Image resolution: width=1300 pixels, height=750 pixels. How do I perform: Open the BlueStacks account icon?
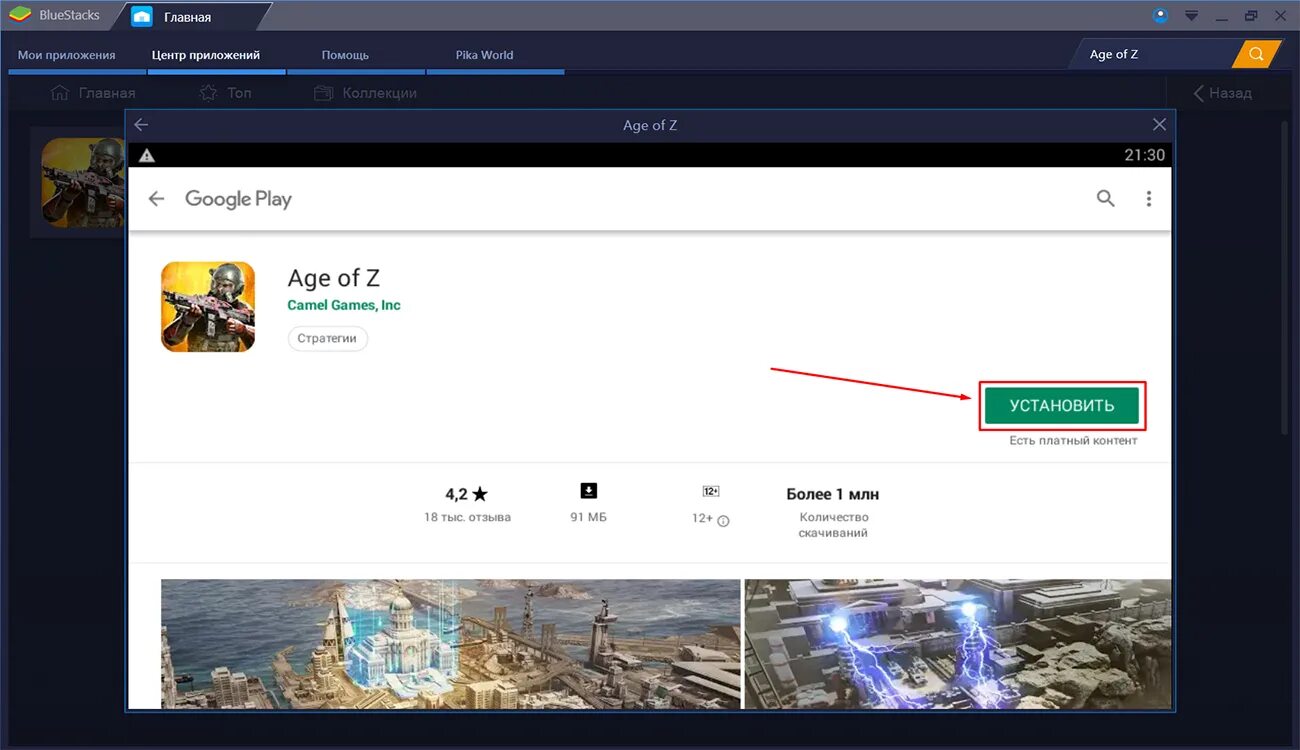(x=1160, y=15)
